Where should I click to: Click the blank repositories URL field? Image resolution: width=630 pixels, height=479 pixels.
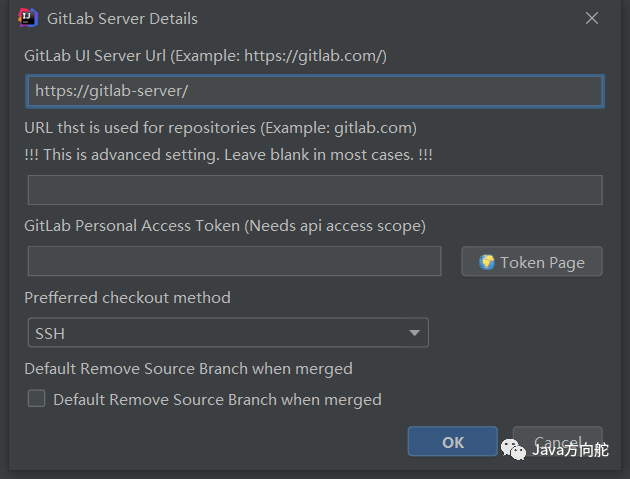(315, 190)
